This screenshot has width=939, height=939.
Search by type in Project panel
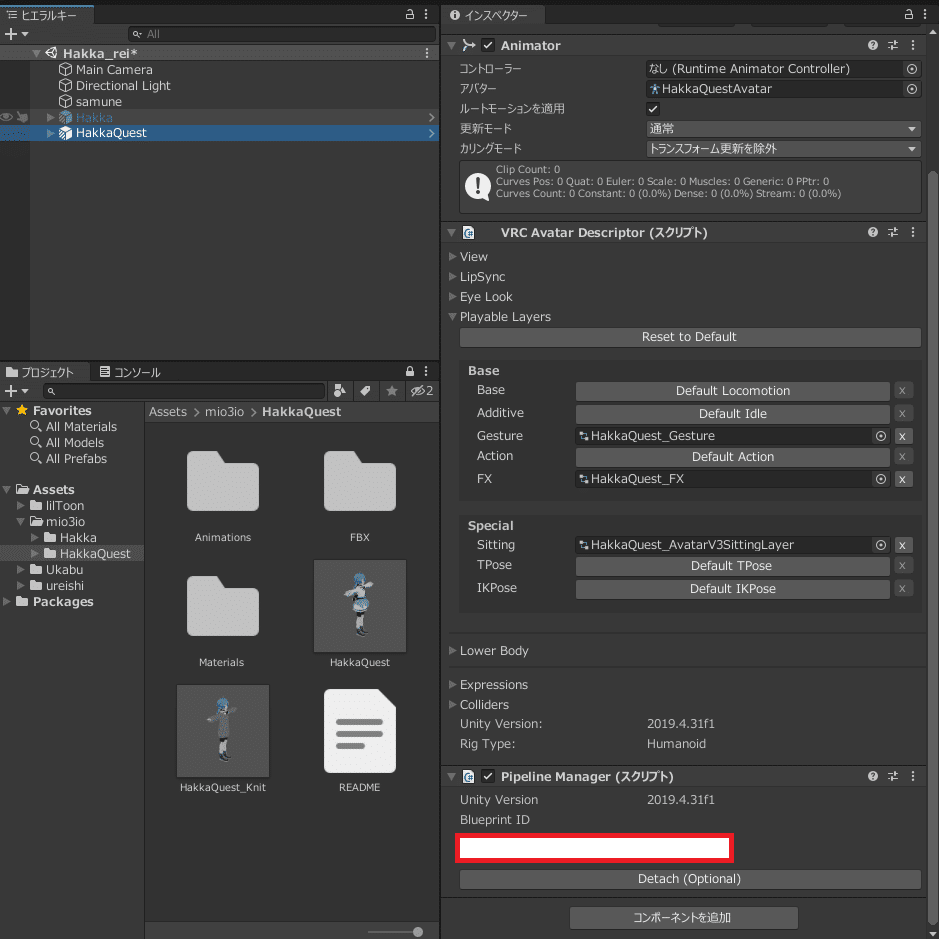pyautogui.click(x=340, y=391)
